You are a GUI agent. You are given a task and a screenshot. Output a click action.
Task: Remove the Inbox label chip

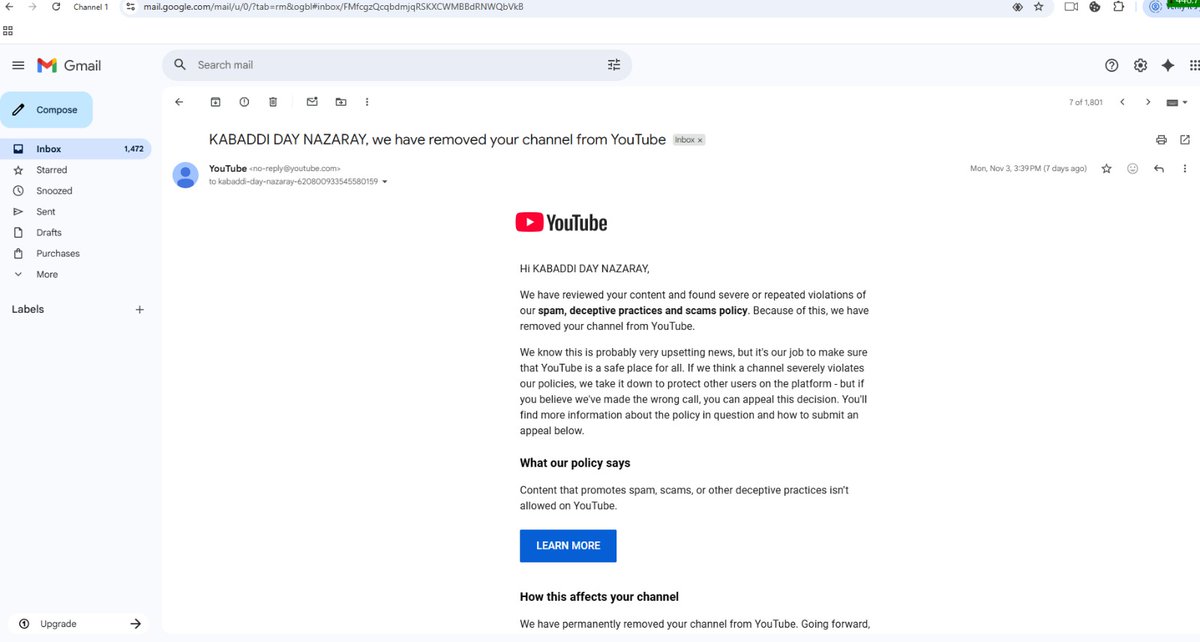[x=700, y=141]
